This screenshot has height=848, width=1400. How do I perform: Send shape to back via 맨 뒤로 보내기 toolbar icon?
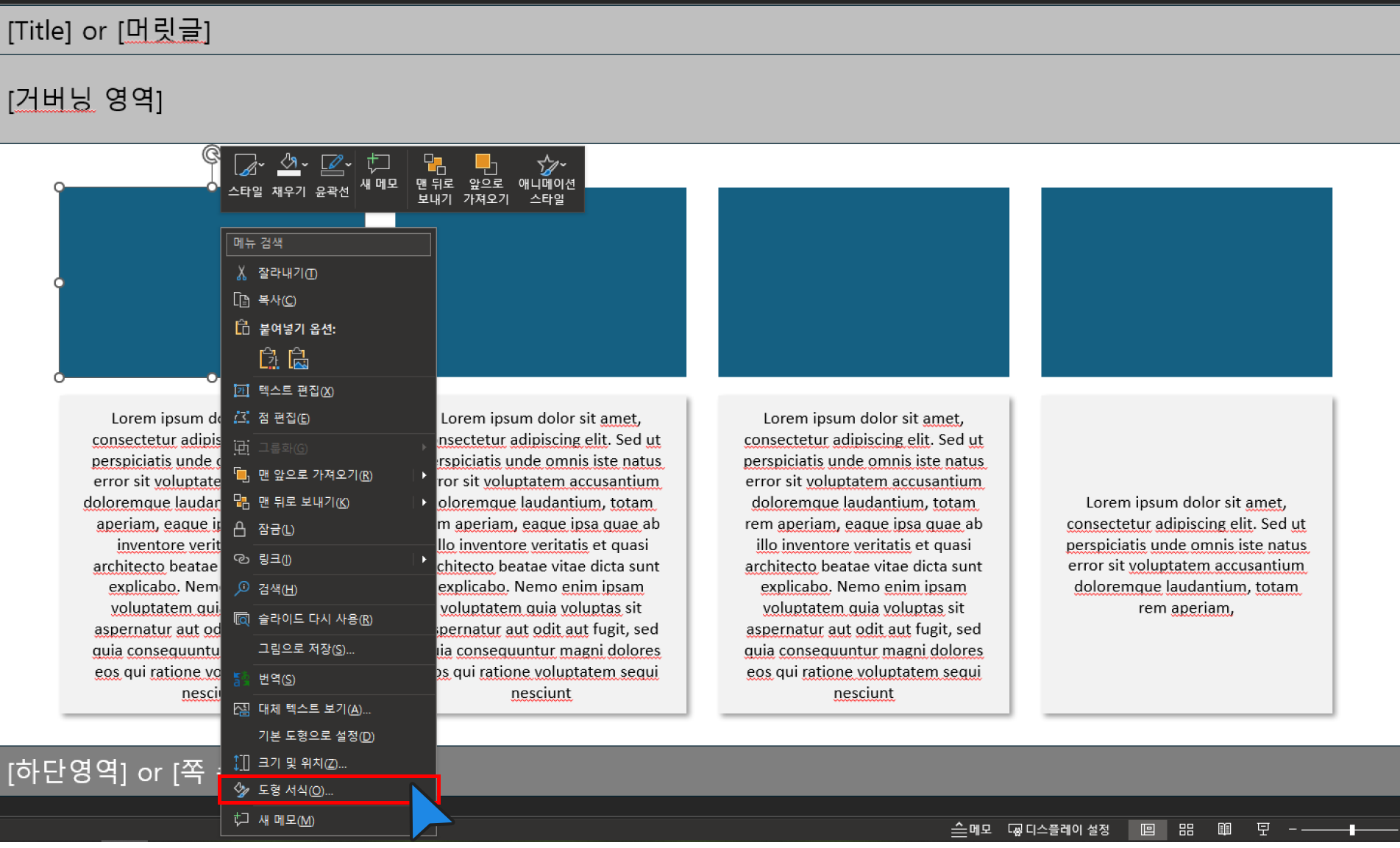click(434, 179)
